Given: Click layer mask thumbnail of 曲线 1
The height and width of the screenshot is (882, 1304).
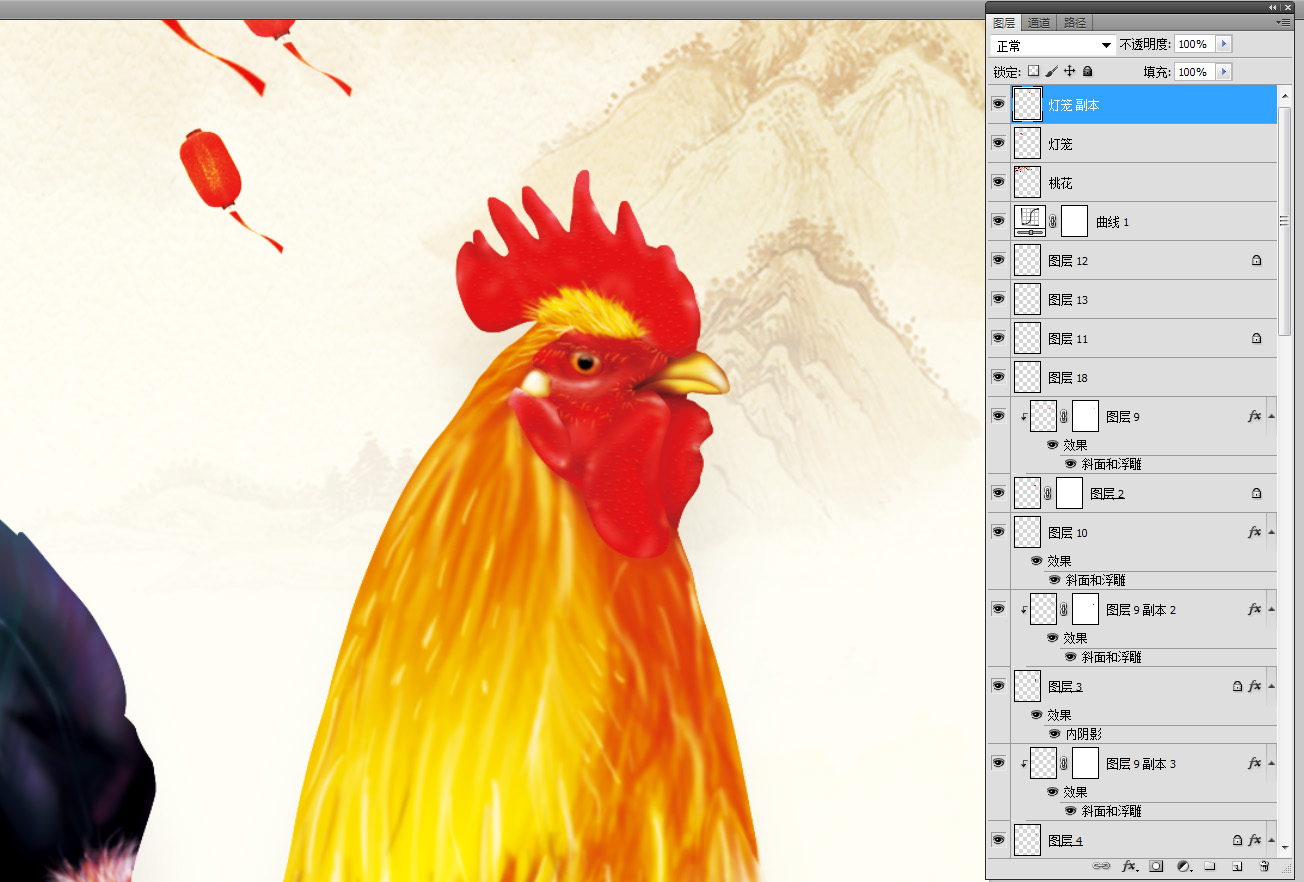Looking at the screenshot, I should pos(1074,221).
